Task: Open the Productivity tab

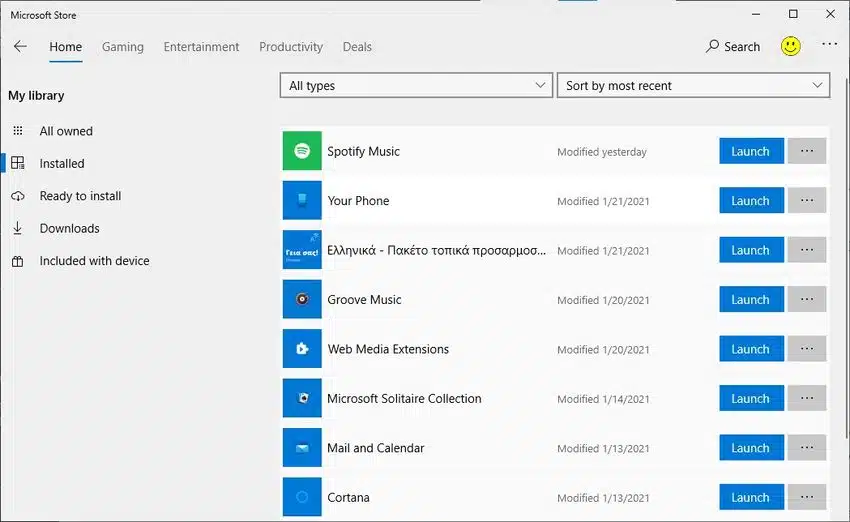Action: point(291,47)
